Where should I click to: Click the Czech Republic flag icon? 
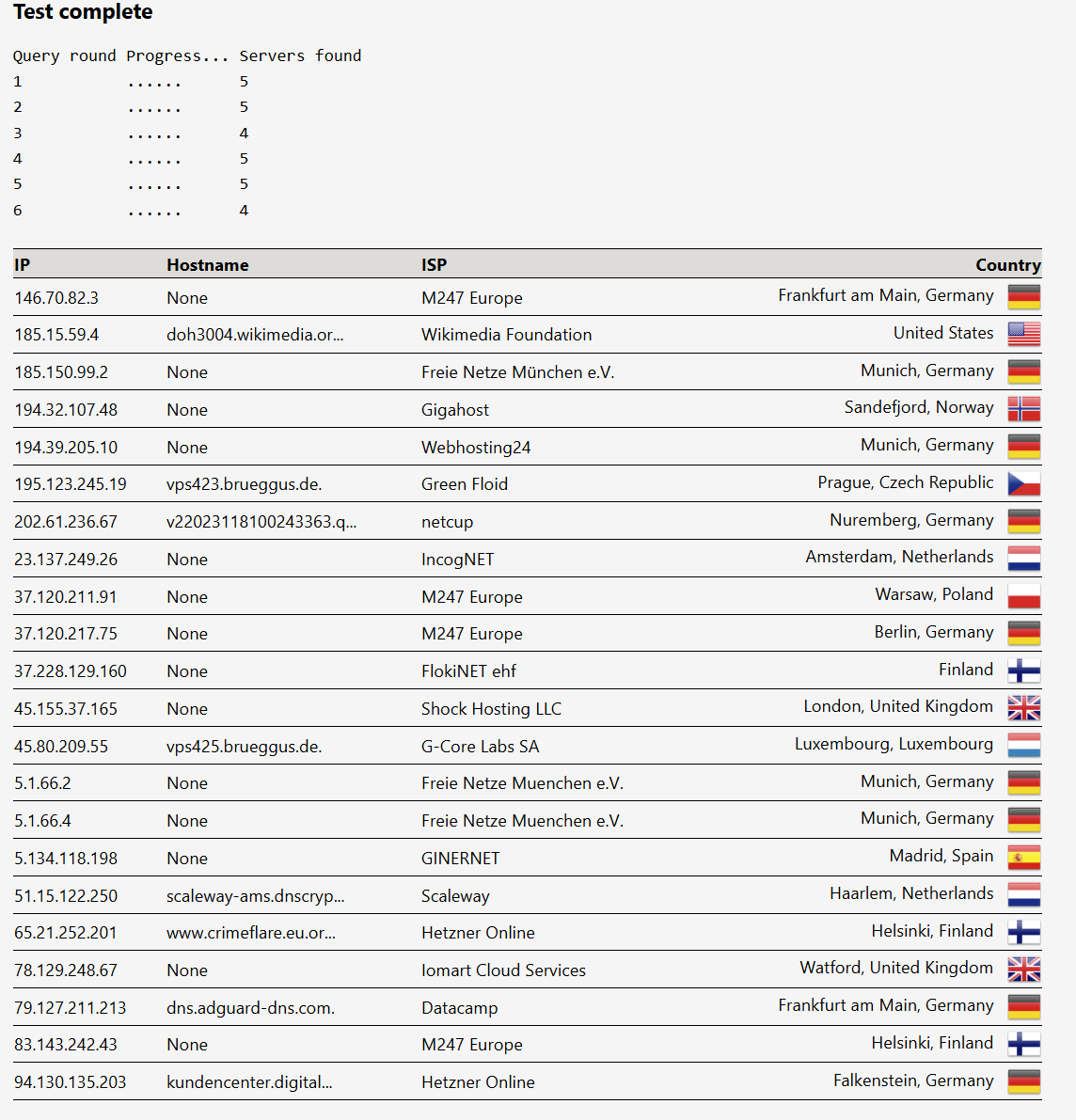pyautogui.click(x=1023, y=483)
